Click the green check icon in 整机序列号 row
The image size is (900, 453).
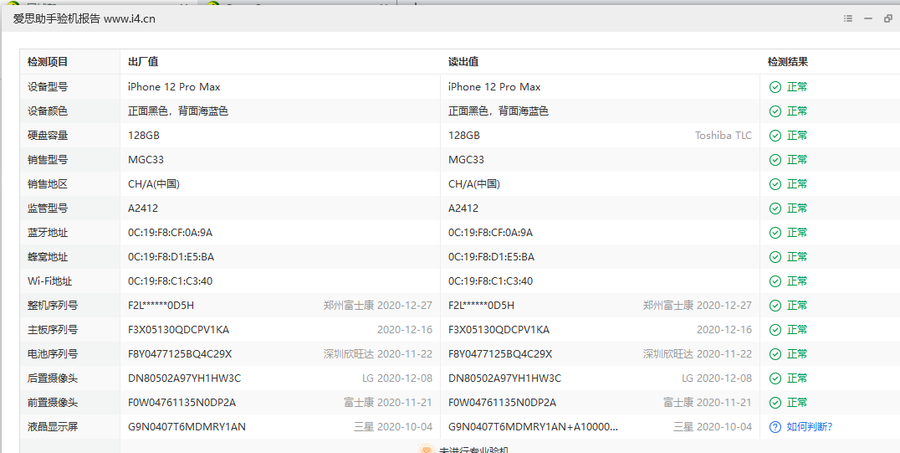click(x=775, y=305)
